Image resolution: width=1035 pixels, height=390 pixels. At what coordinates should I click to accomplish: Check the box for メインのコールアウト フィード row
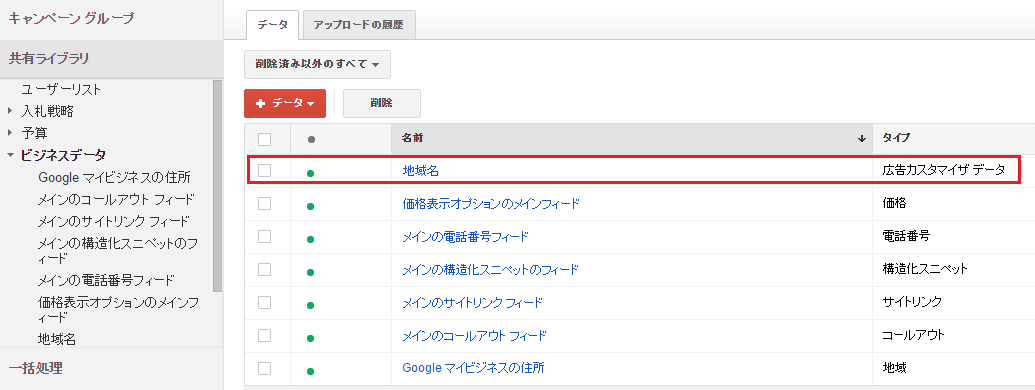265,335
